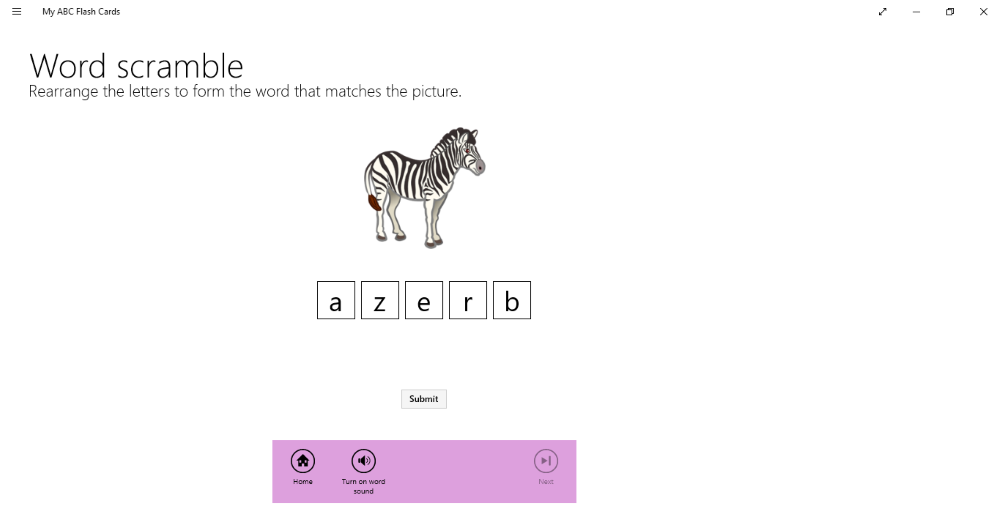The image size is (1000, 531).
Task: Turn on word sound speaker icon
Action: click(x=364, y=461)
